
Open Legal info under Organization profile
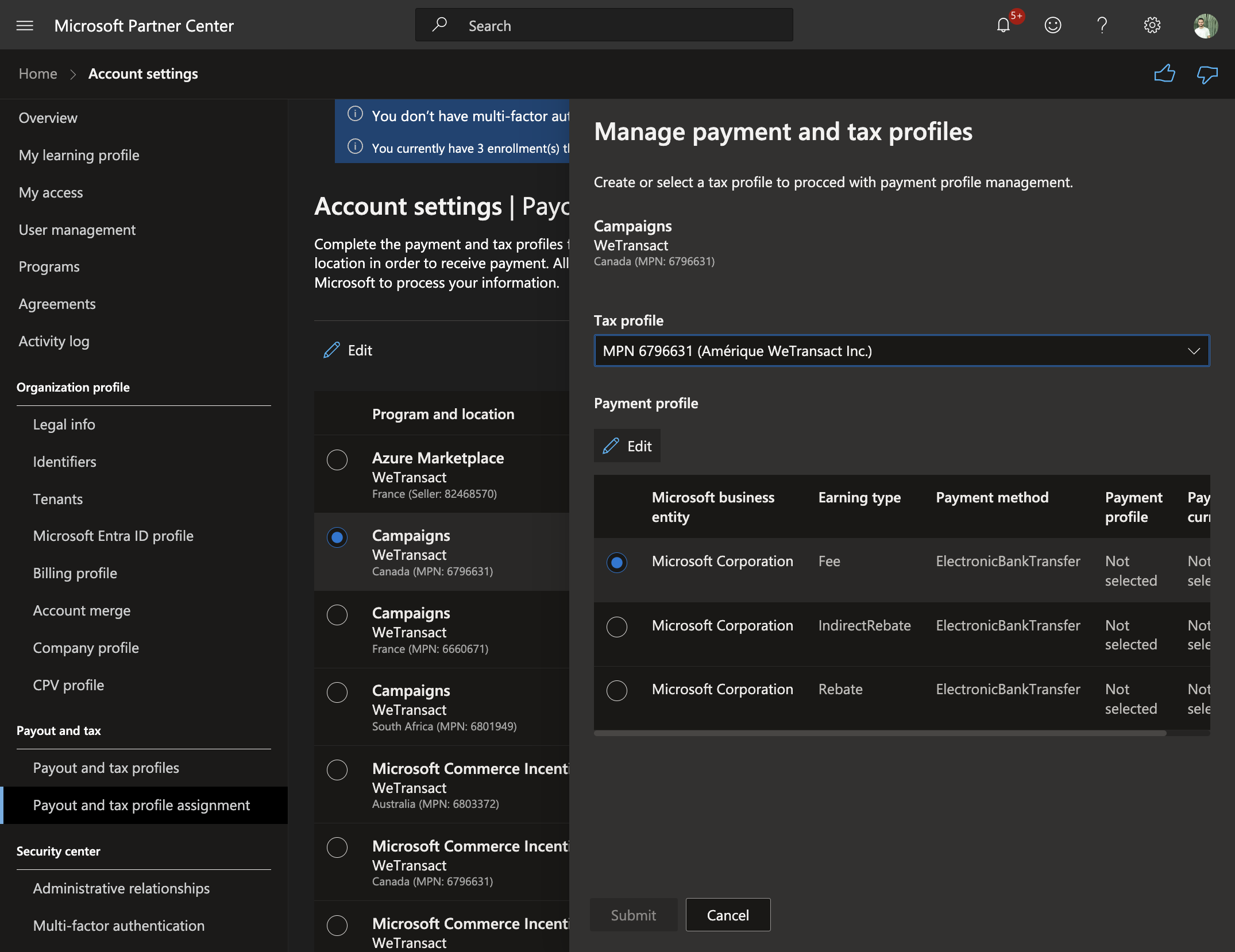coord(64,424)
